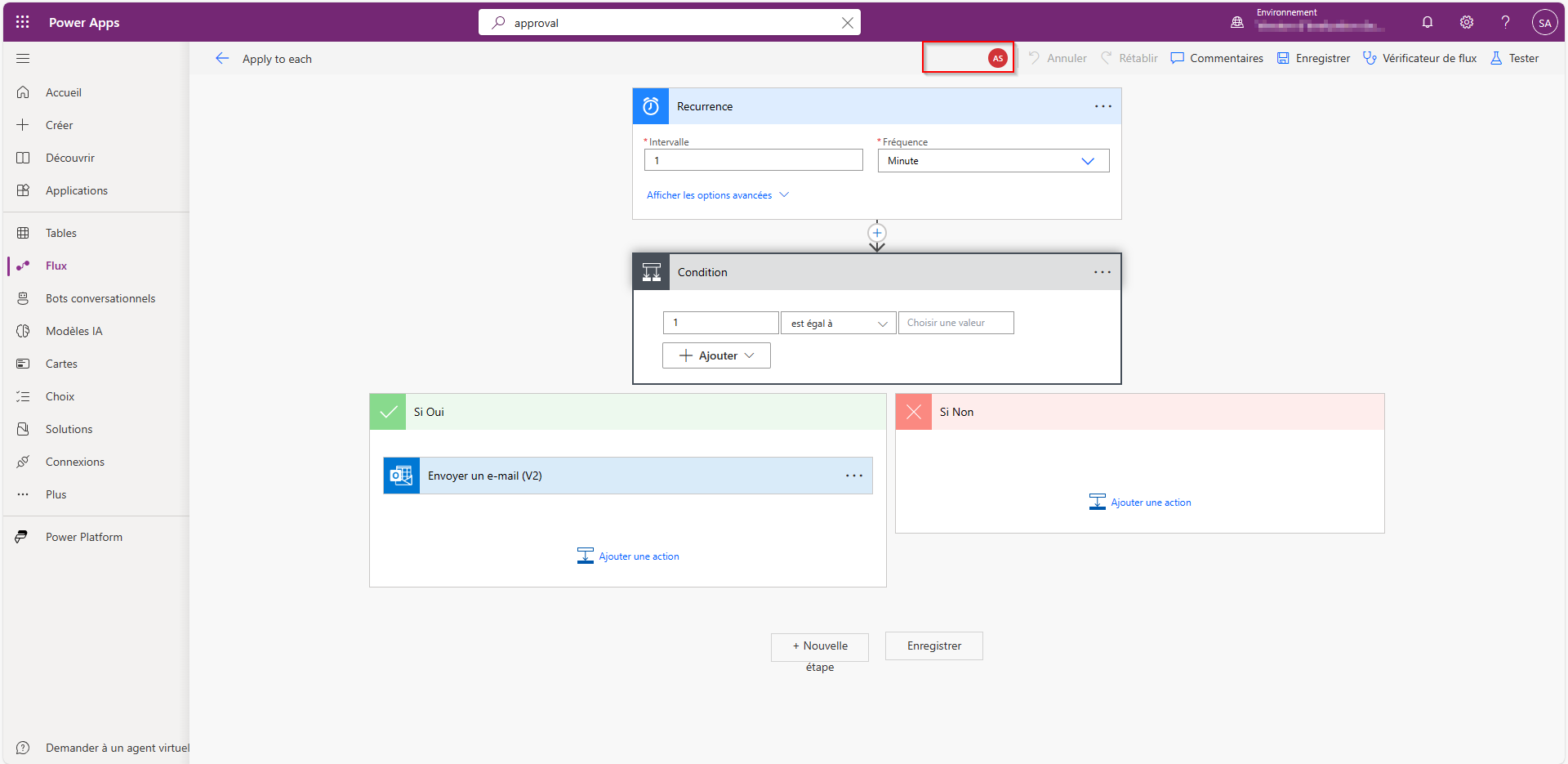Viewport: 1568px width, 764px height.
Task: Go back using the arrow beside Apply to each
Action: 222,58
